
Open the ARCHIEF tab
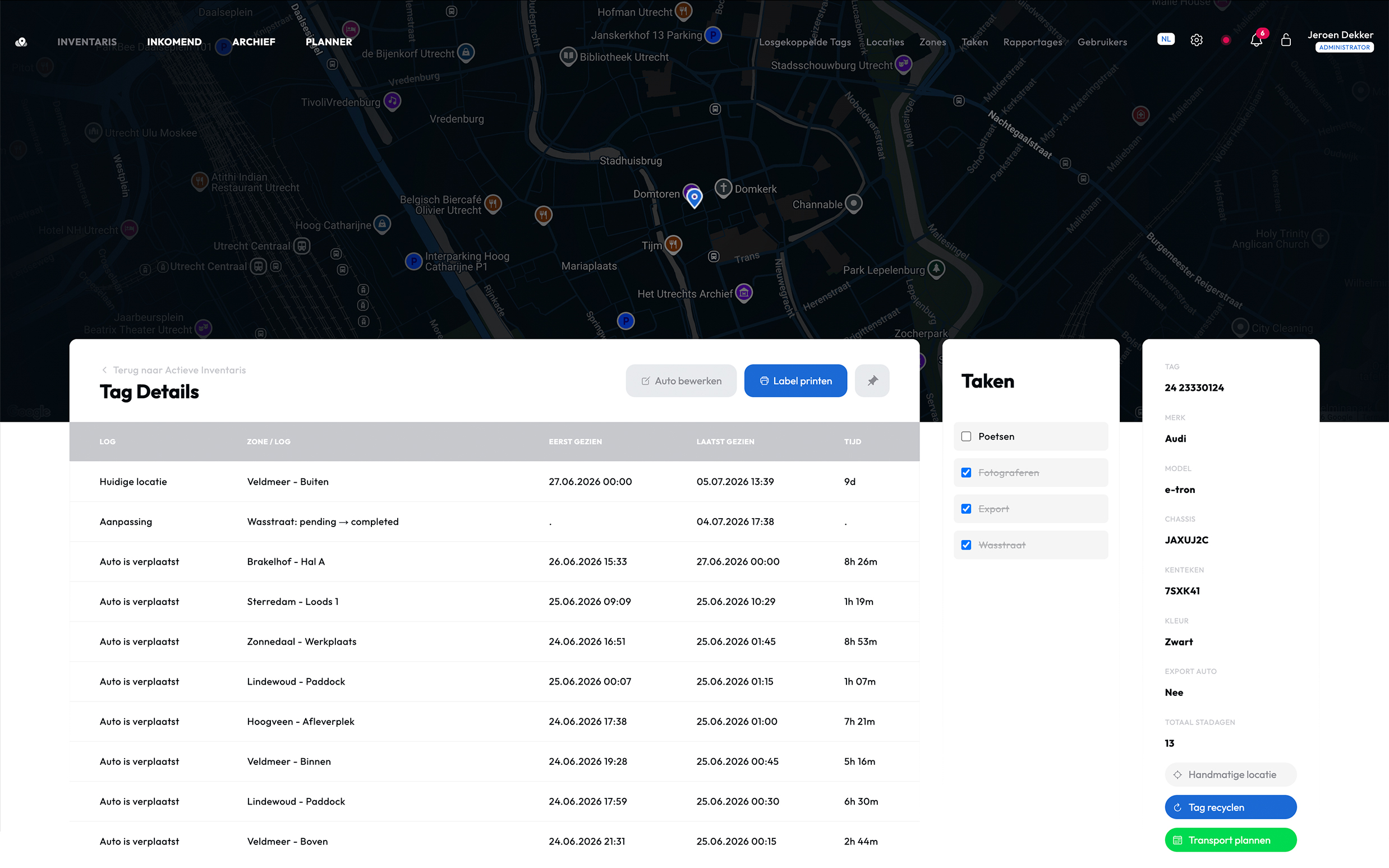(254, 42)
